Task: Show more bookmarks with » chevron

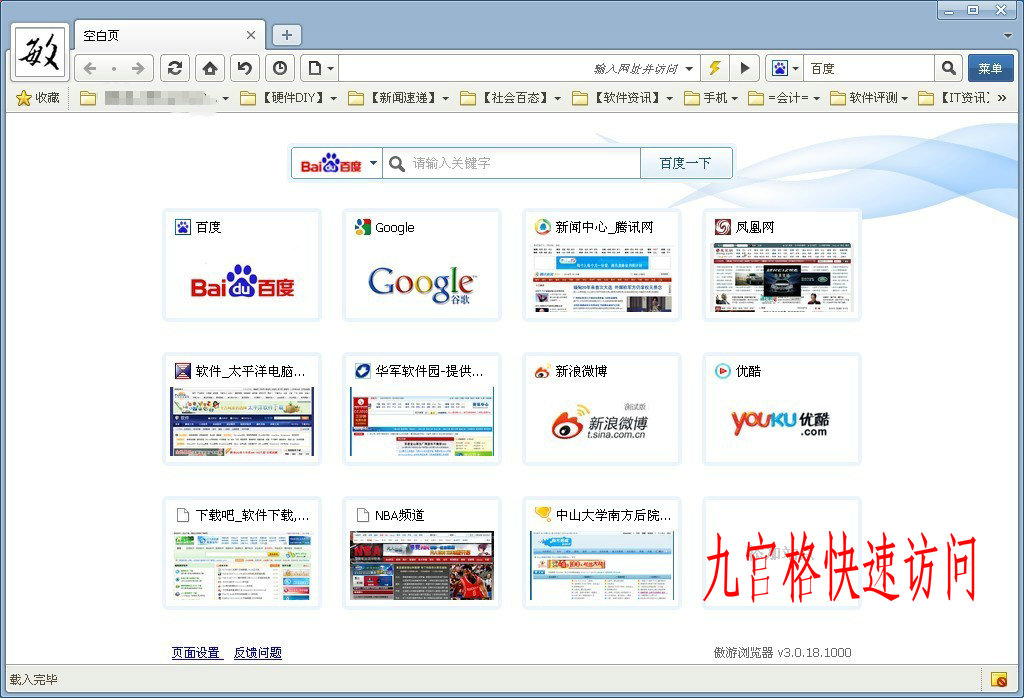Action: 1002,98
